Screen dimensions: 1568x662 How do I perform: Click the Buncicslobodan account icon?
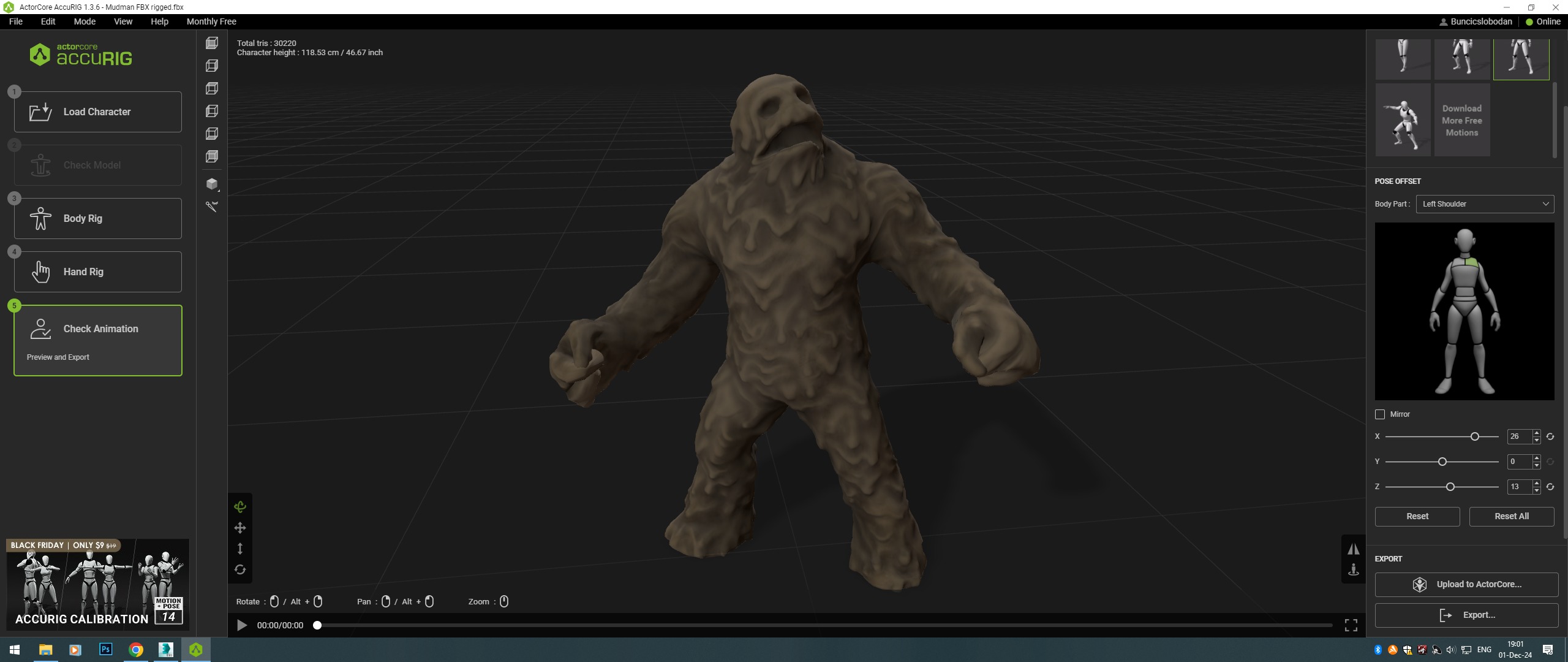coord(1443,21)
